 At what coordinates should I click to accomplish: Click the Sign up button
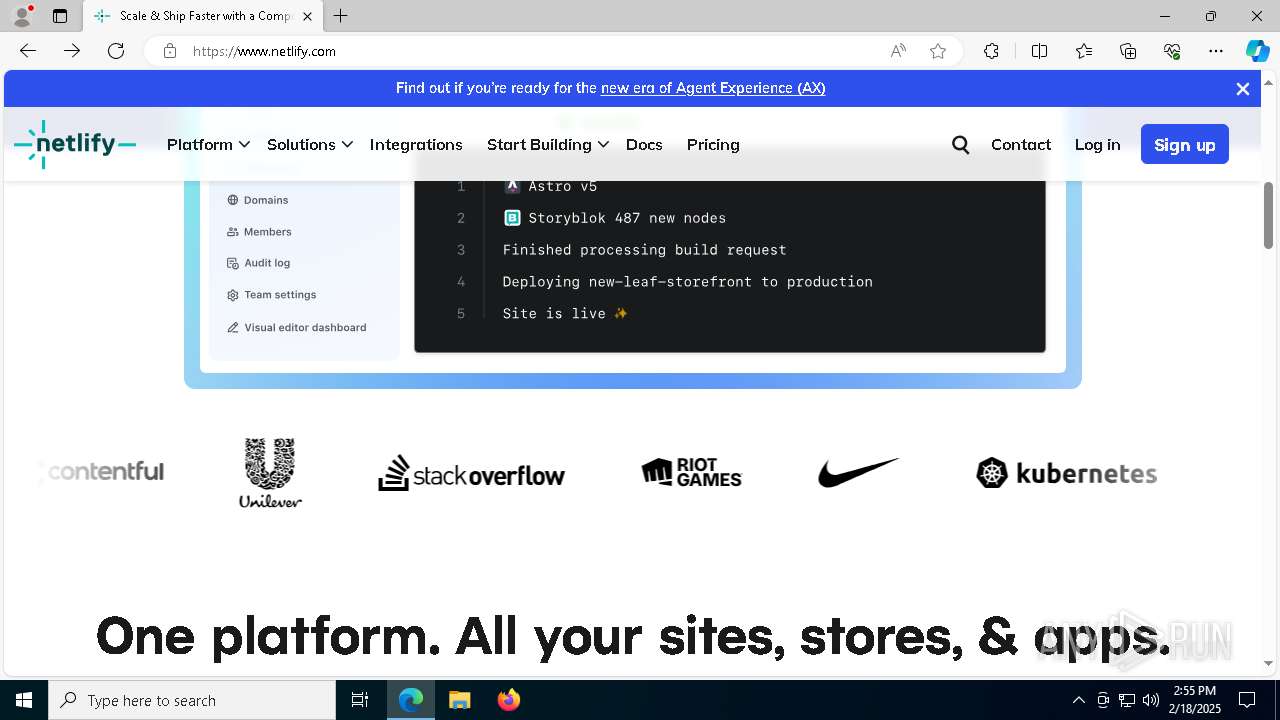coord(1185,145)
